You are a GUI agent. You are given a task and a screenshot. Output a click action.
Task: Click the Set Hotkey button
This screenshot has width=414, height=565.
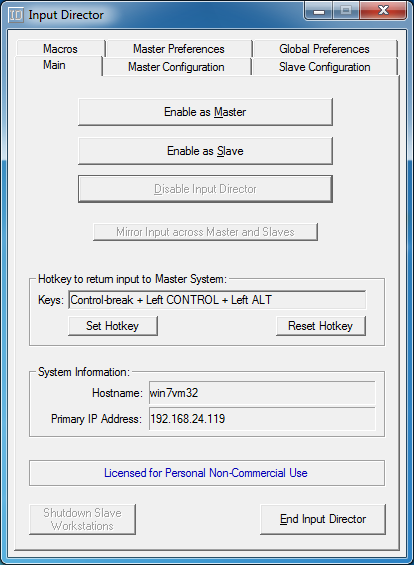click(113, 326)
